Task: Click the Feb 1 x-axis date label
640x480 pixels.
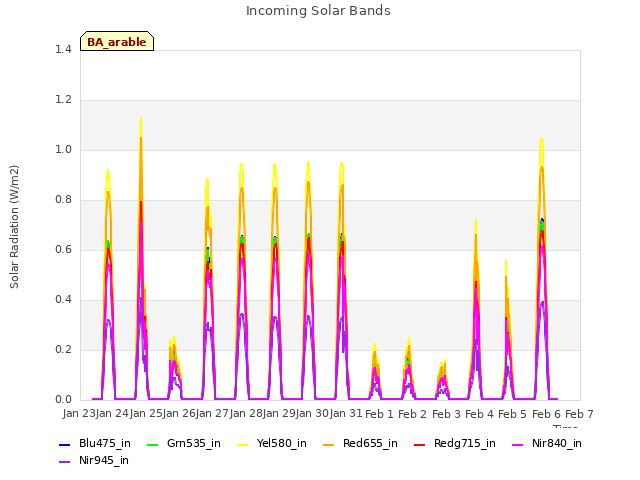Action: (x=379, y=414)
